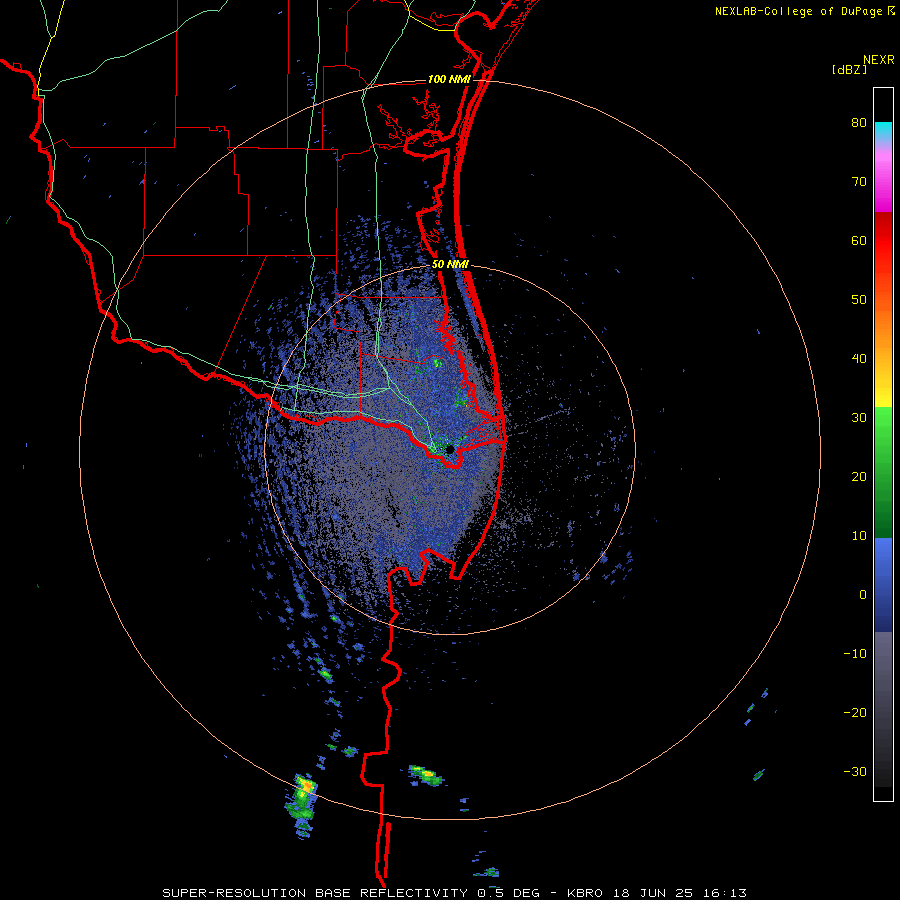Select the 20 value on dBZ scale
Screen dimensions: 900x900
pos(859,477)
